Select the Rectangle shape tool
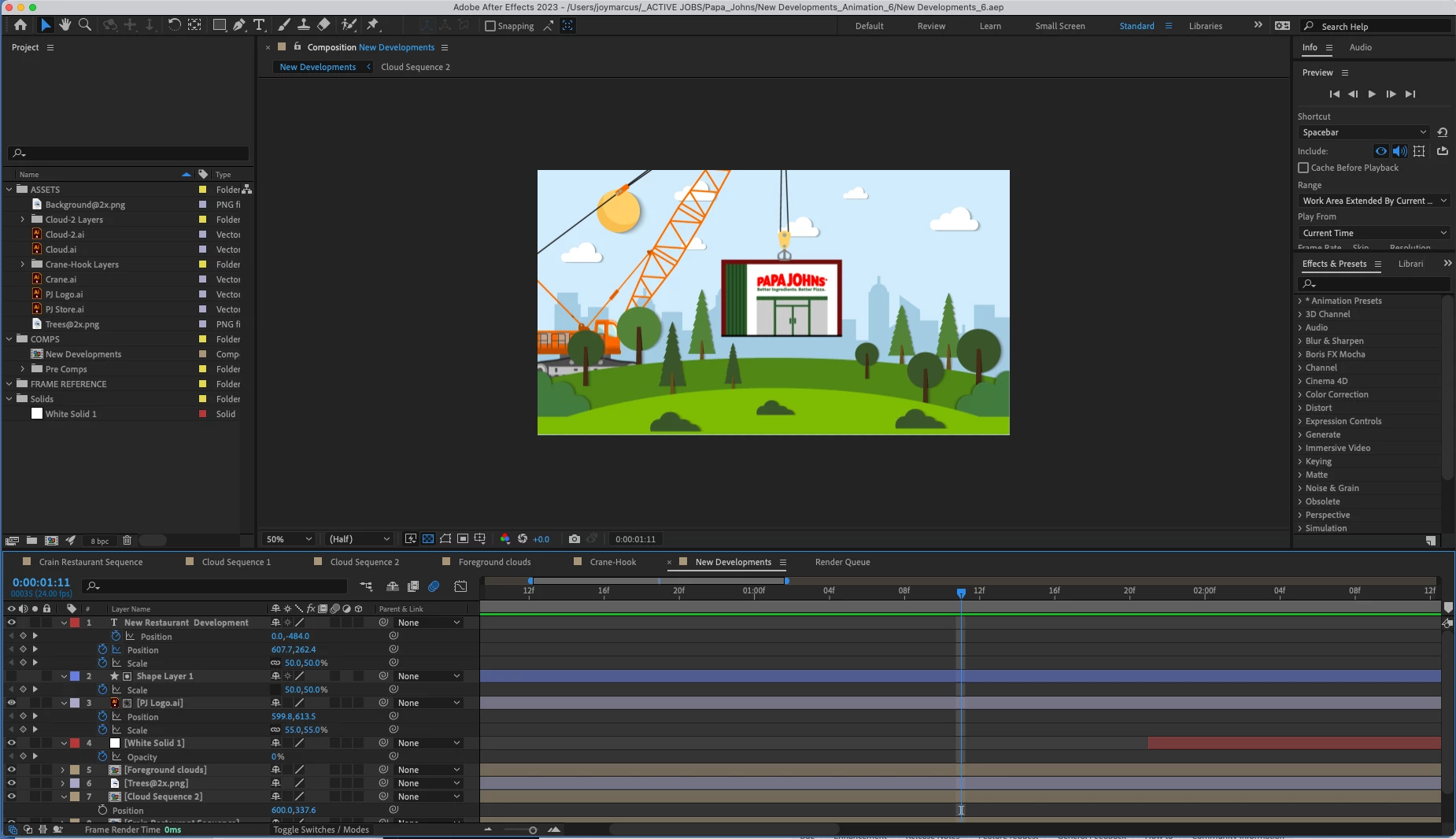Viewport: 1456px width, 839px height. 220,25
